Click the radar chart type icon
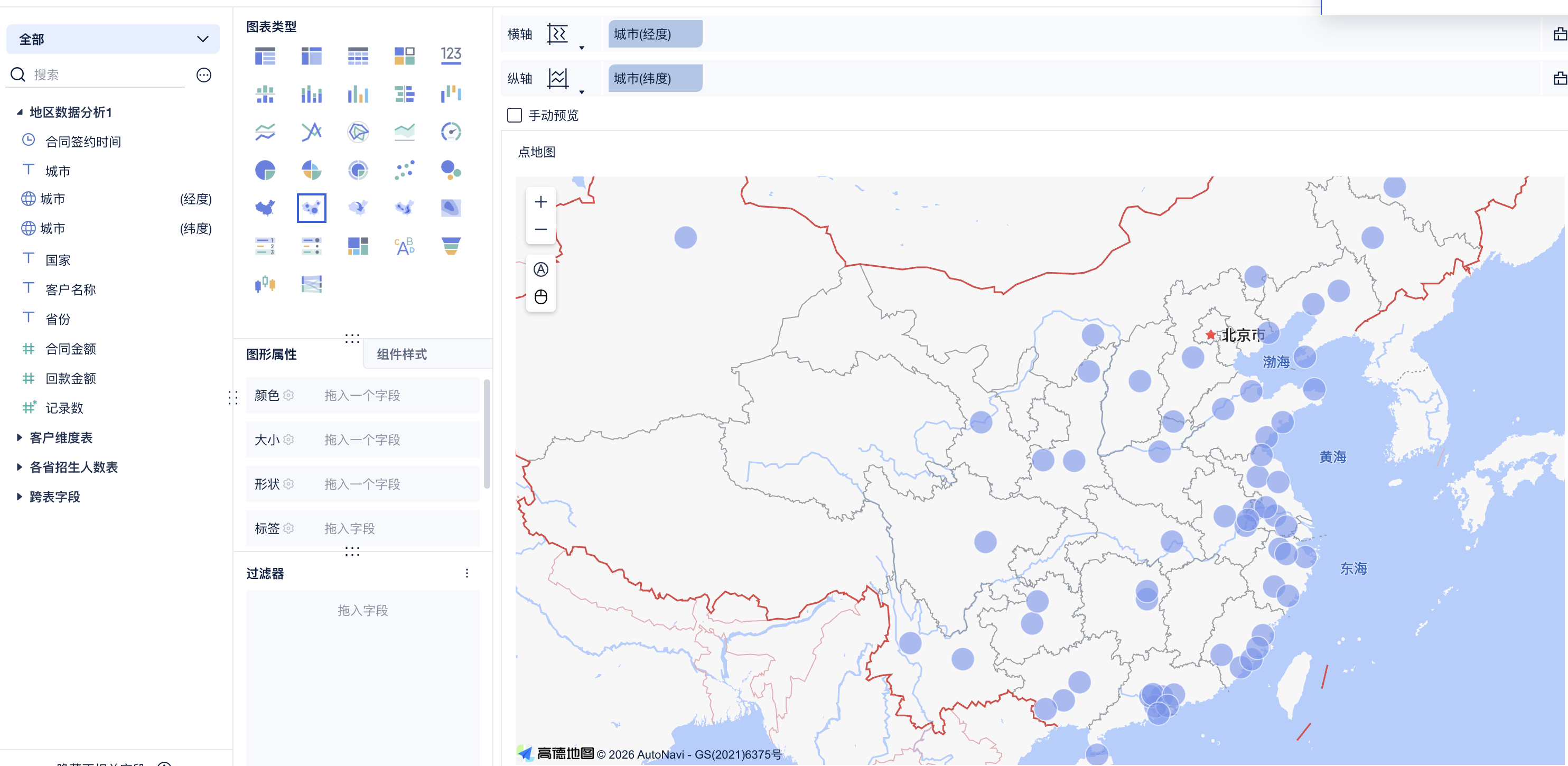The width and height of the screenshot is (1568, 766). tap(358, 132)
